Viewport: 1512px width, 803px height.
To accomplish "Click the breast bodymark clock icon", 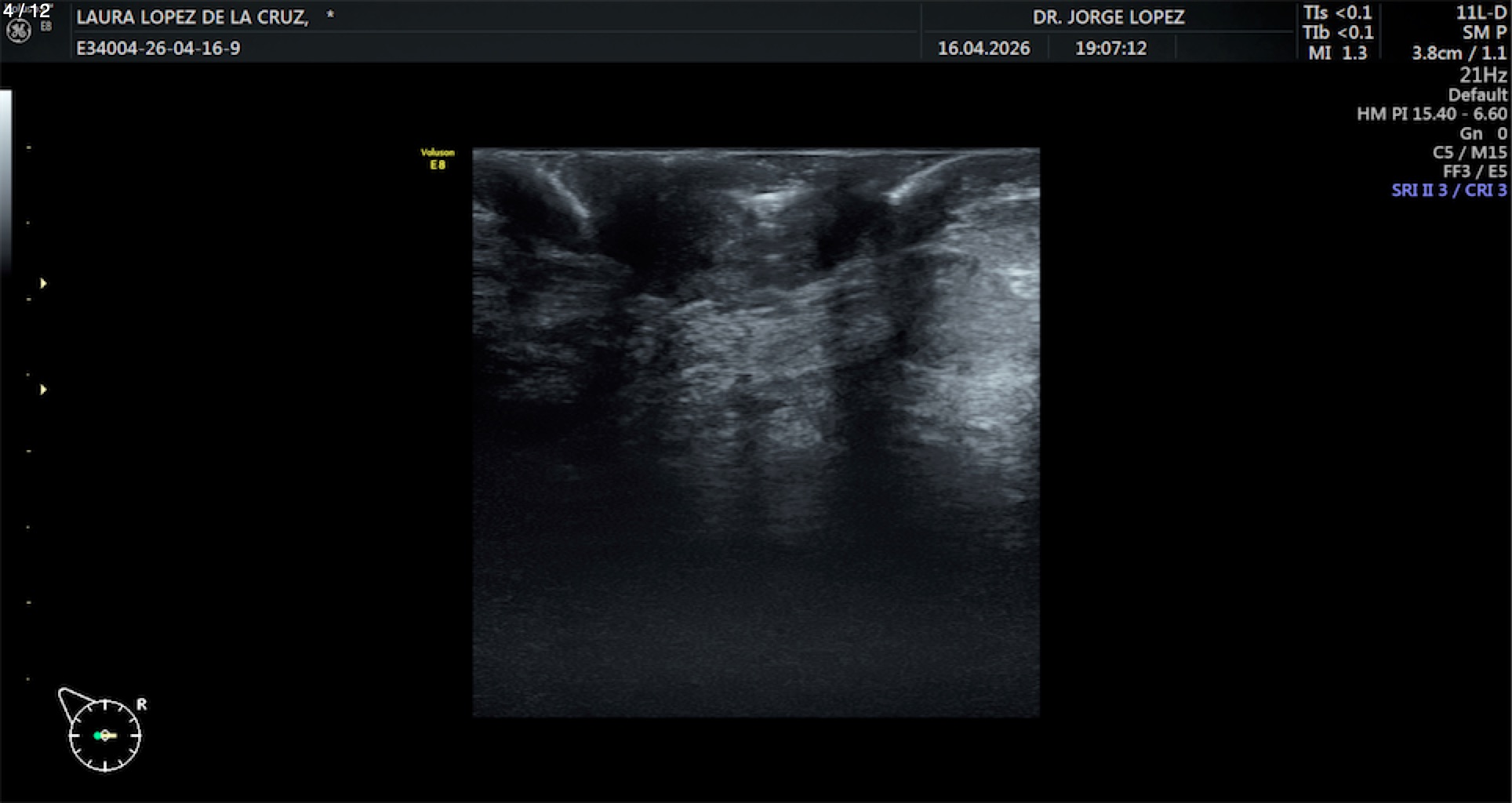I will [x=104, y=735].
